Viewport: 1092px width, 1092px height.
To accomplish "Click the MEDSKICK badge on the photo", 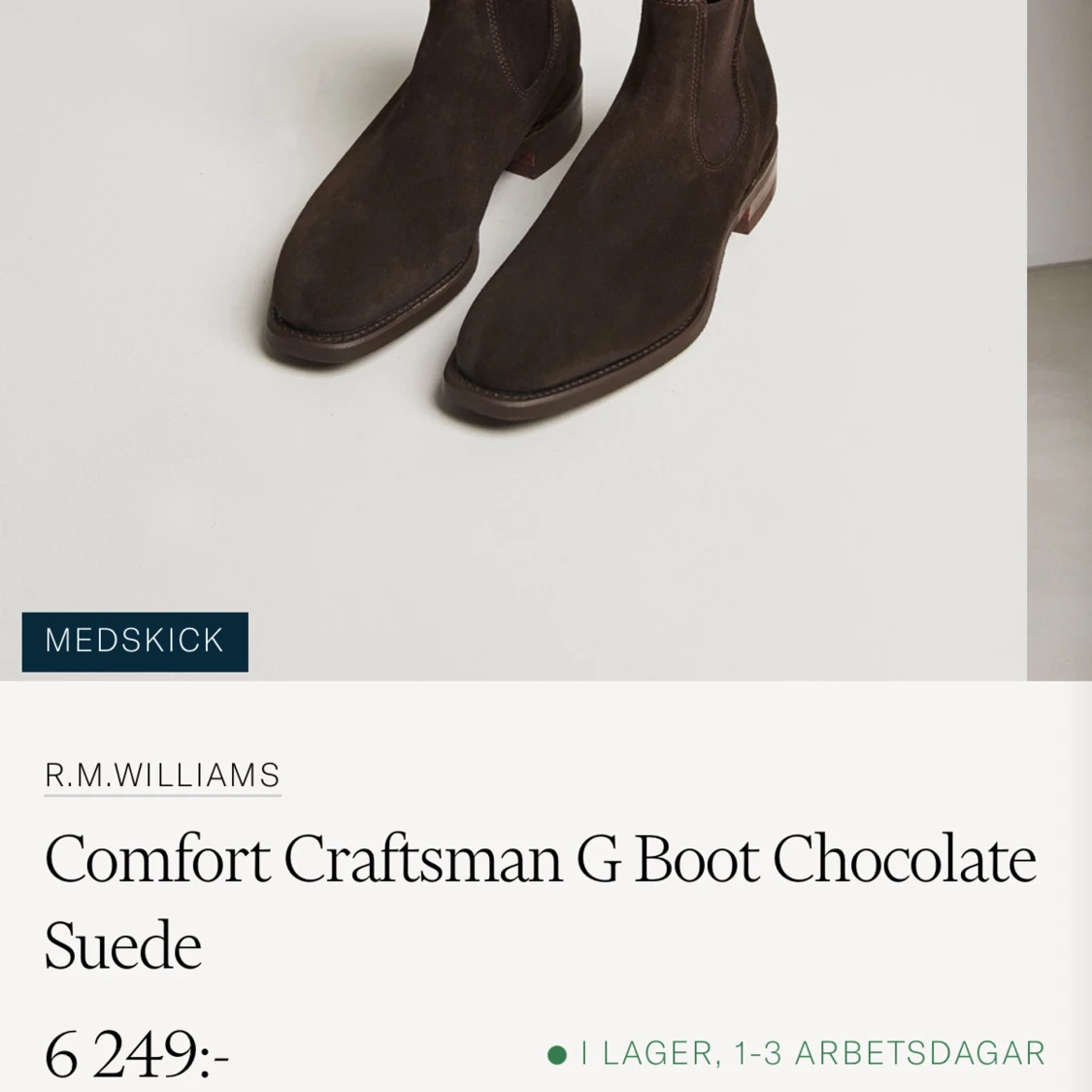I will click(x=135, y=642).
